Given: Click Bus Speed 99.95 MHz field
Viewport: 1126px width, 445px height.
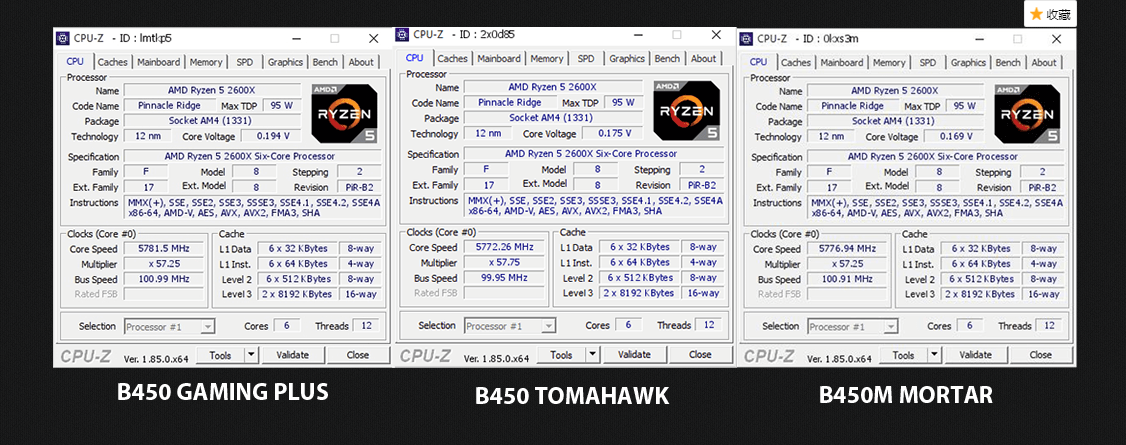Looking at the screenshot, I should 504,278.
